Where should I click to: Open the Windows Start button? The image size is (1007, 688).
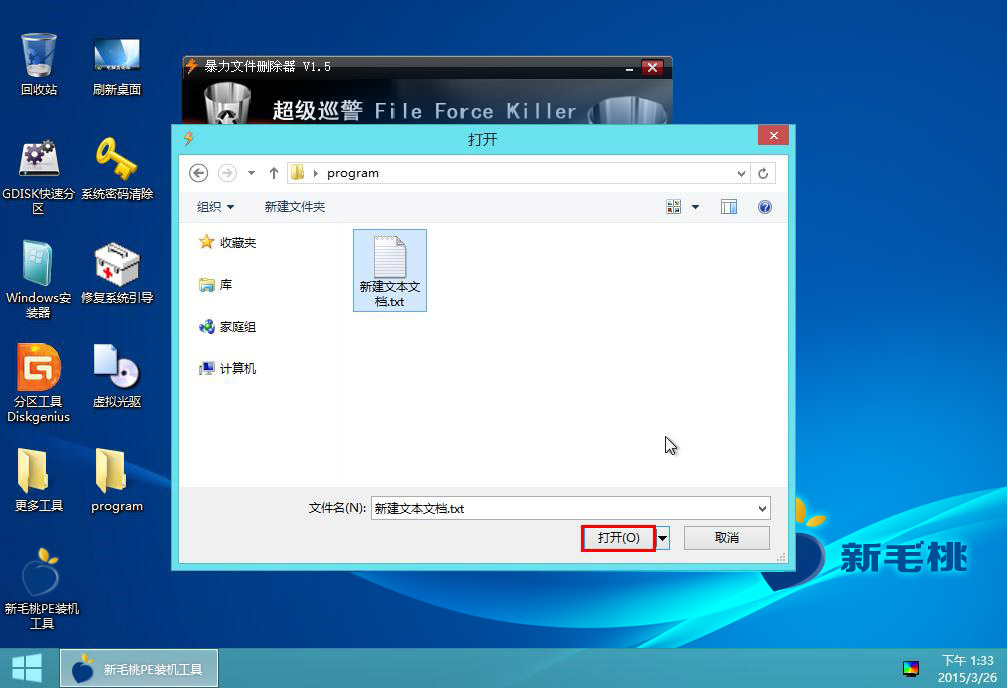[27, 668]
